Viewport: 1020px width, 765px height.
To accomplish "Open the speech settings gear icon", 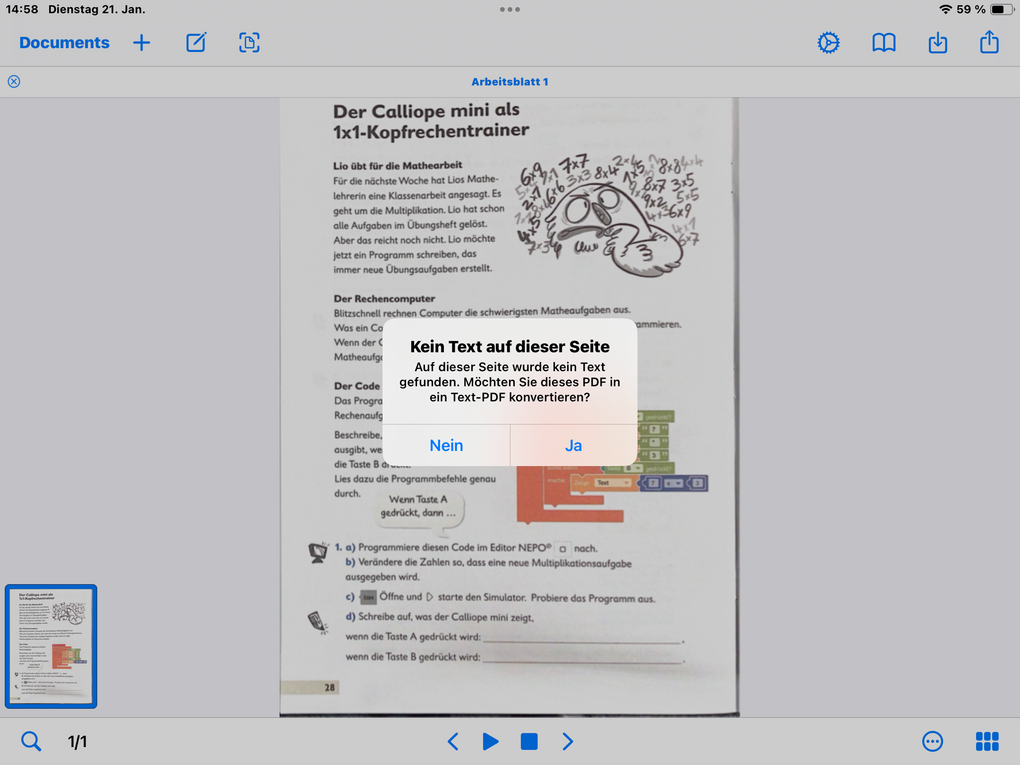I will (828, 43).
